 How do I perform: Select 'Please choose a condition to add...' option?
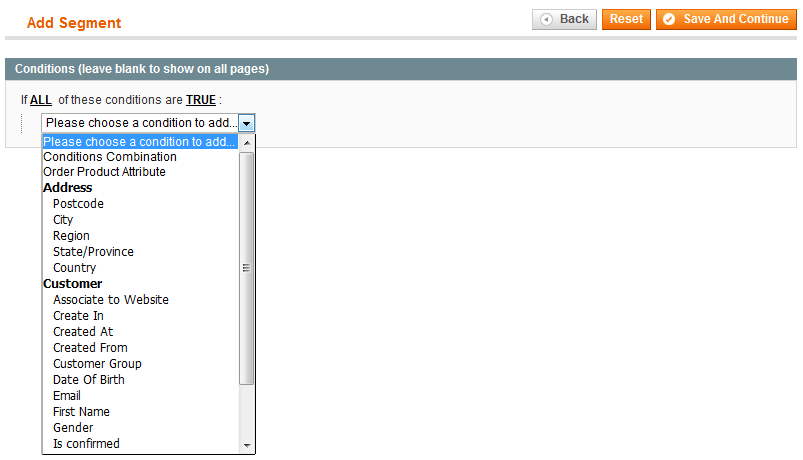pyautogui.click(x=140, y=142)
